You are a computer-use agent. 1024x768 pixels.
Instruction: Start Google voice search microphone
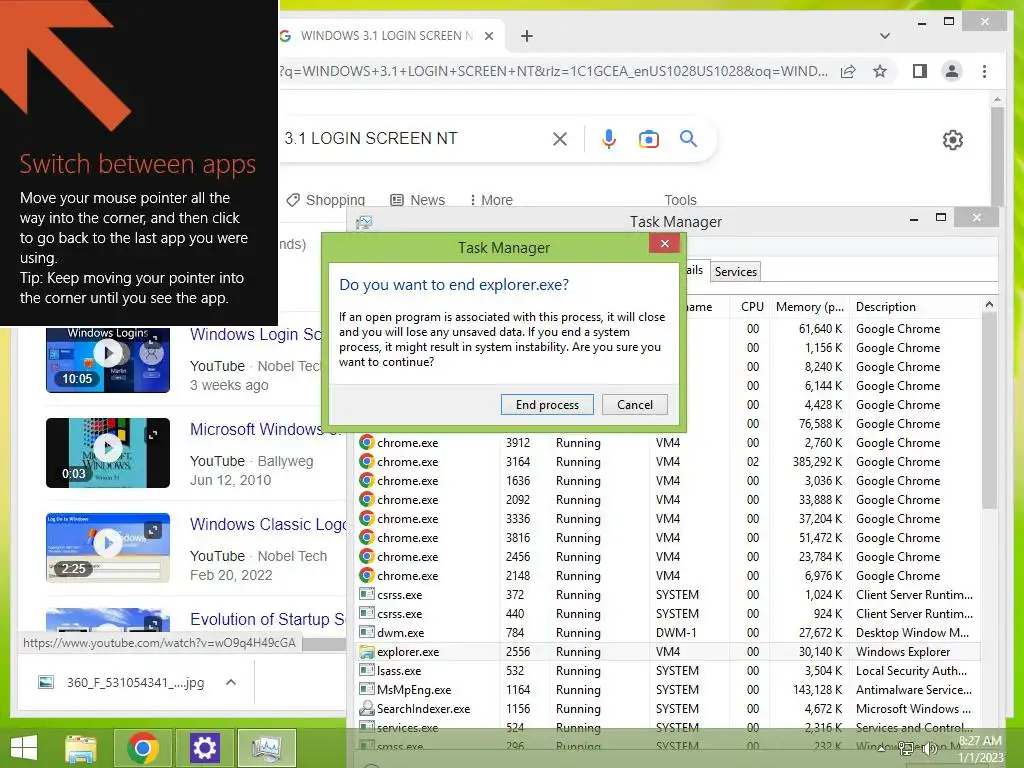coord(609,138)
